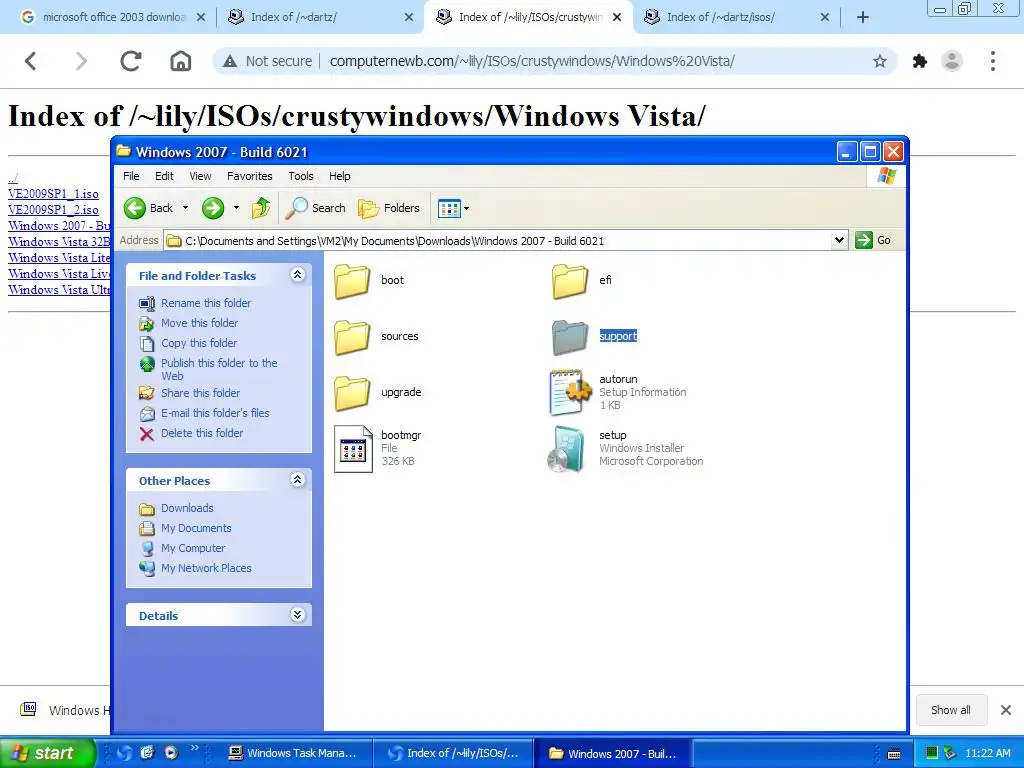Viewport: 1024px width, 768px height.
Task: Switch to Index of /~lily/ISOs taskbar button
Action: [x=453, y=753]
